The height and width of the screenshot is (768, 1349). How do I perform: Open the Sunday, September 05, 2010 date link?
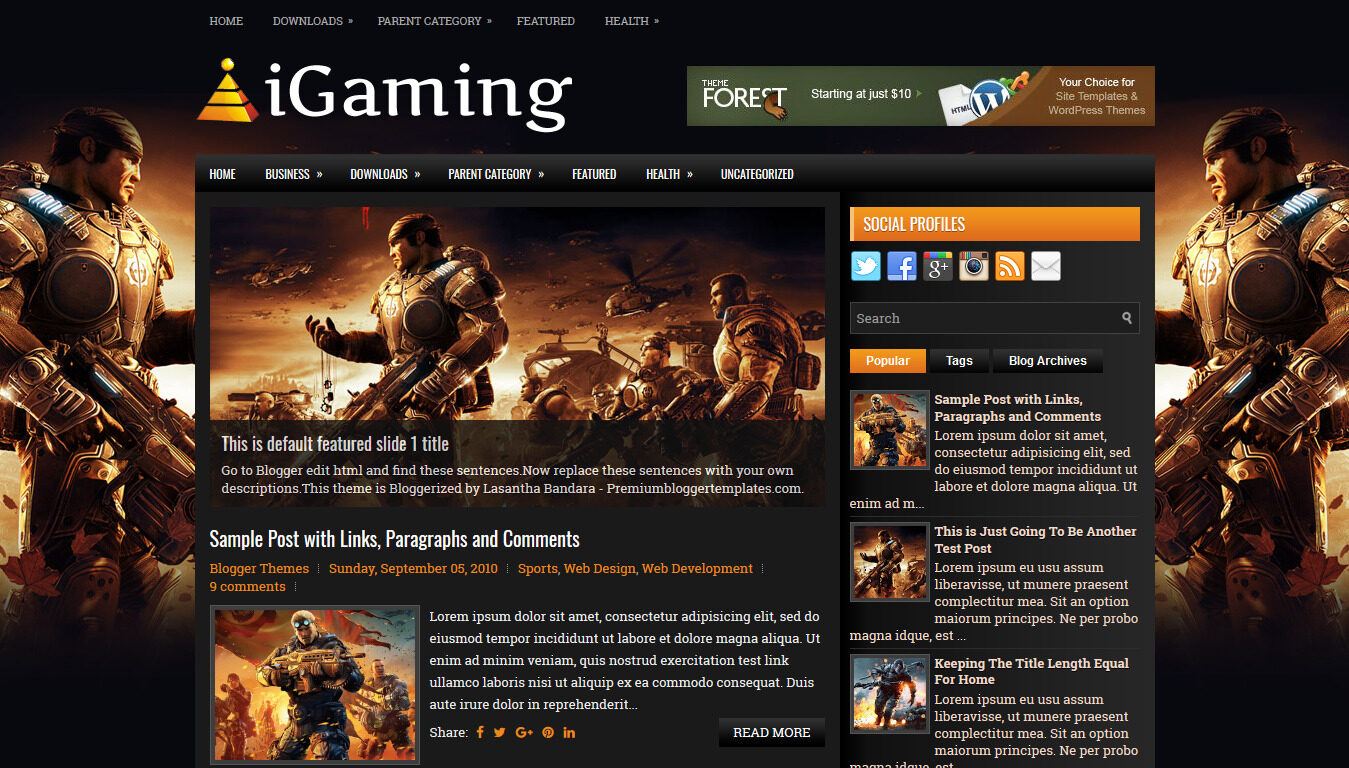click(x=413, y=568)
